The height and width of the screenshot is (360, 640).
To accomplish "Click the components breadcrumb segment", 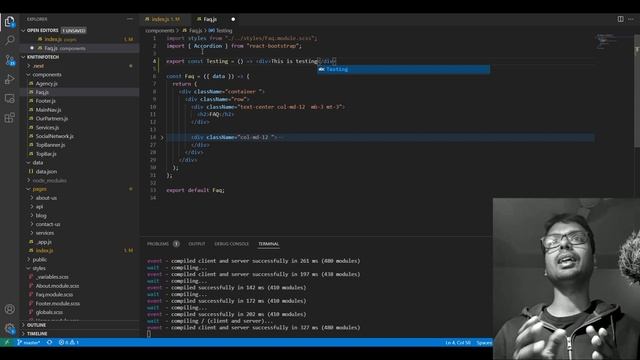I will (160, 31).
